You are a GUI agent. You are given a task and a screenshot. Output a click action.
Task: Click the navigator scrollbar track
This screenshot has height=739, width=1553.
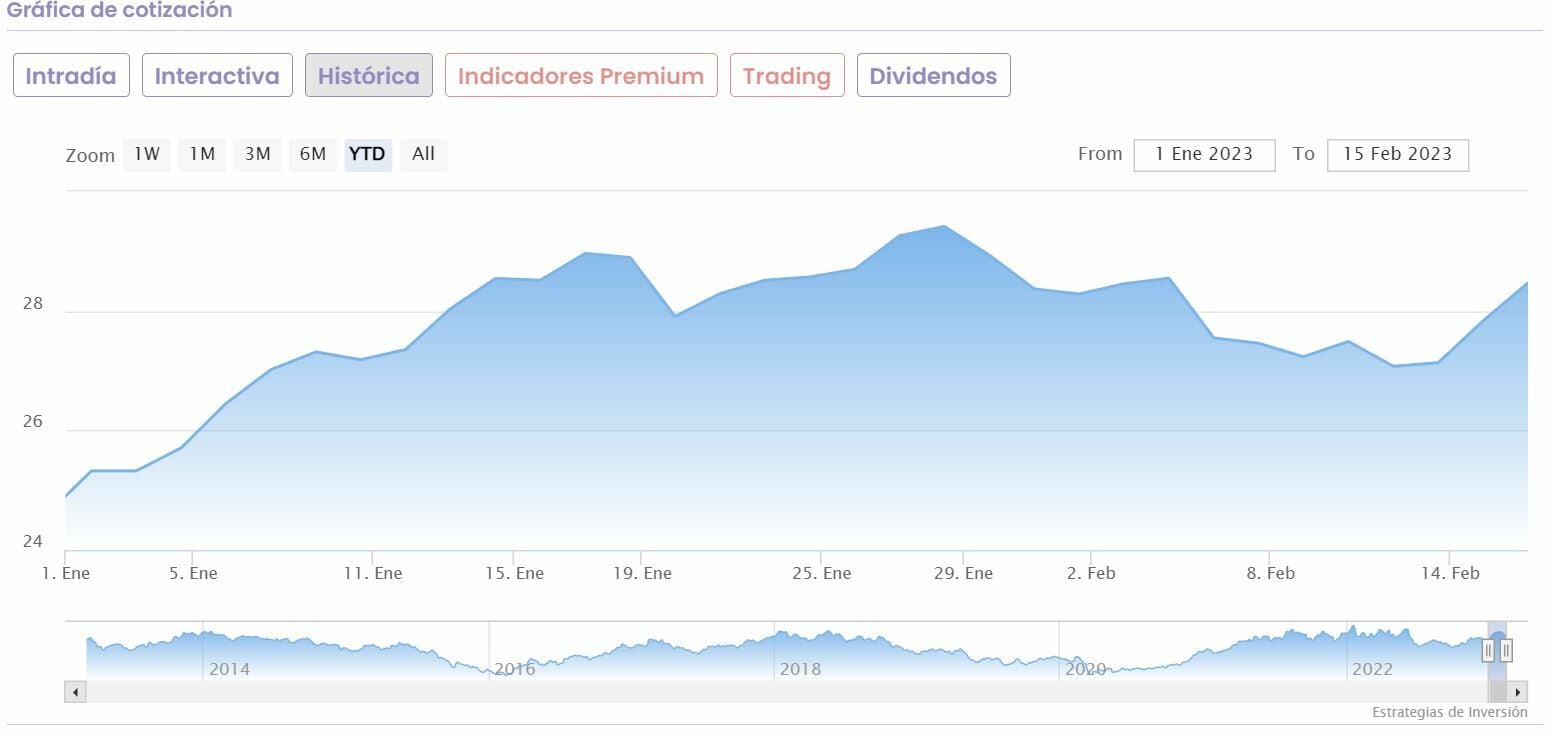point(780,692)
